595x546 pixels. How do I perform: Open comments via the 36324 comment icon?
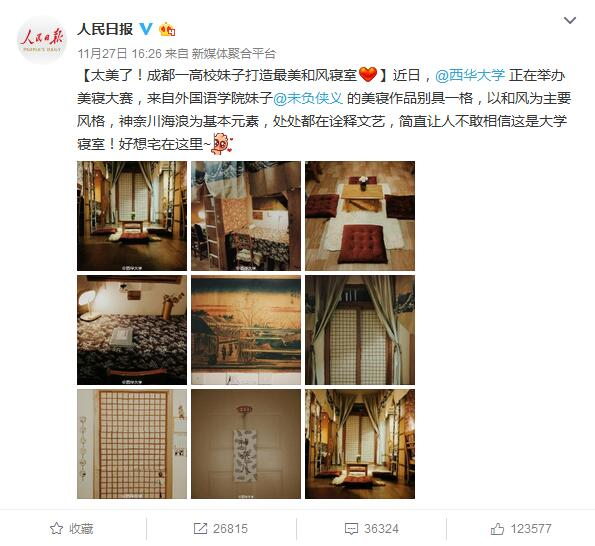[x=351, y=529]
